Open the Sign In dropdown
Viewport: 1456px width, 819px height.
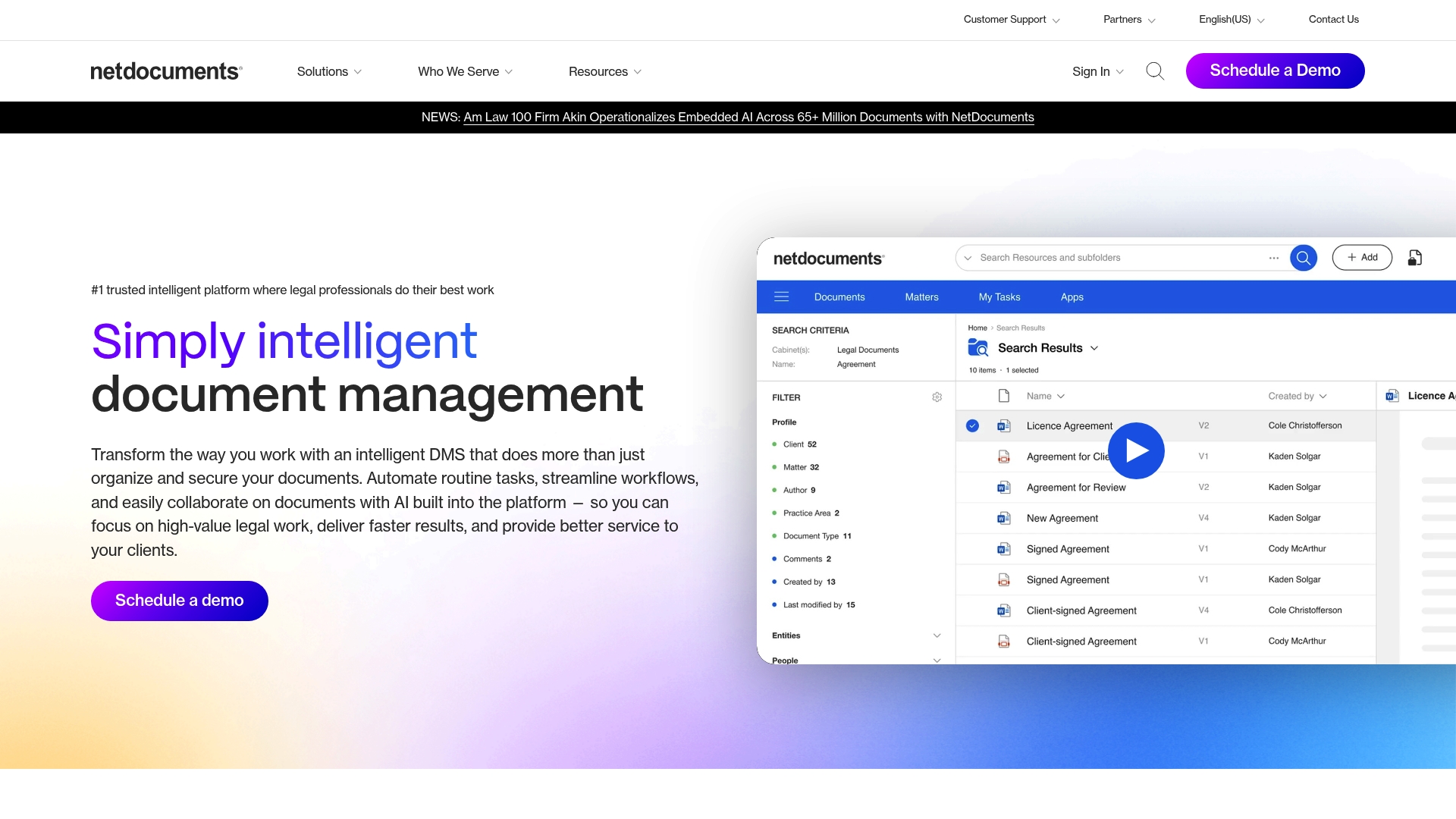click(1097, 71)
